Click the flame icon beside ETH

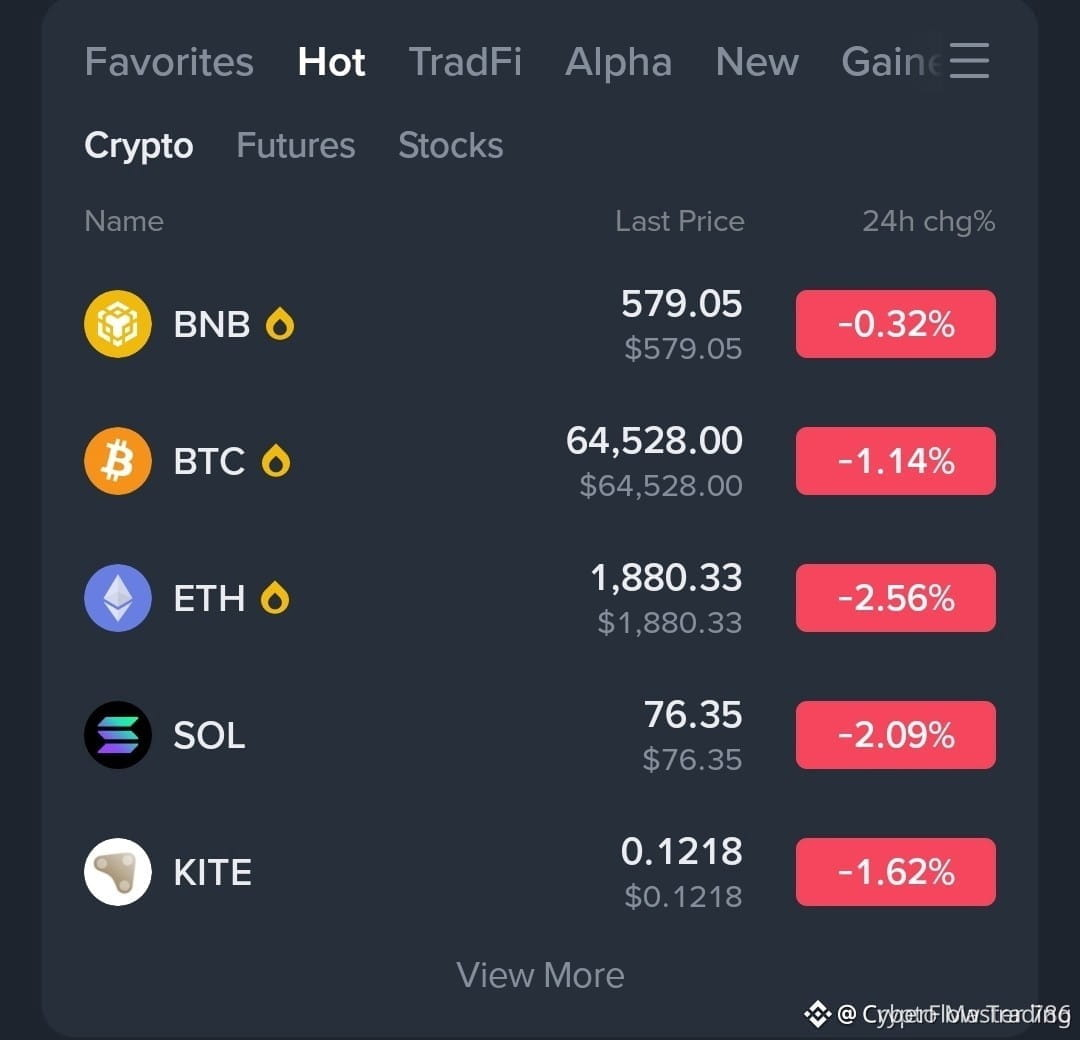275,598
